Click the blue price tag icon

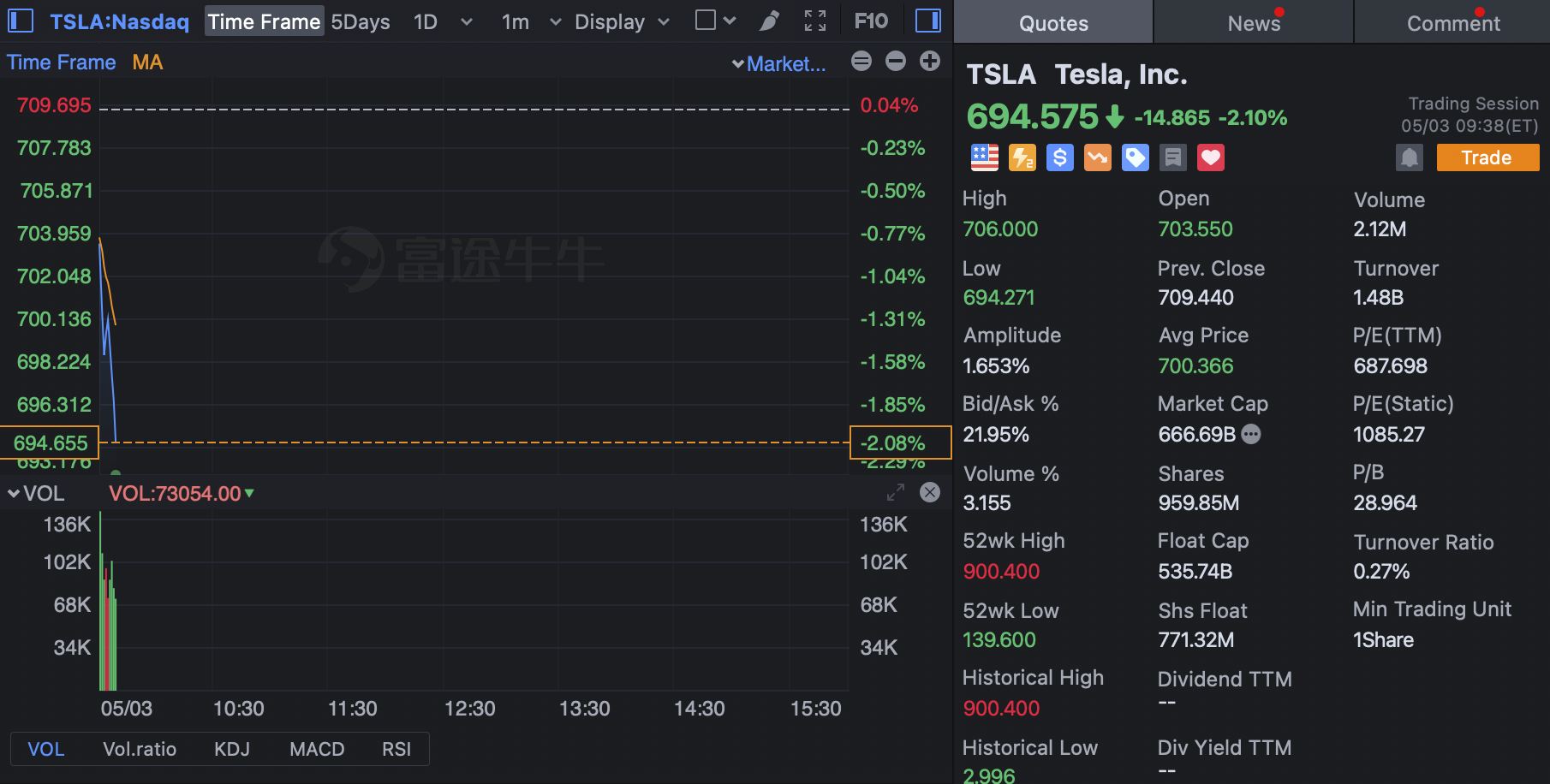point(1135,157)
